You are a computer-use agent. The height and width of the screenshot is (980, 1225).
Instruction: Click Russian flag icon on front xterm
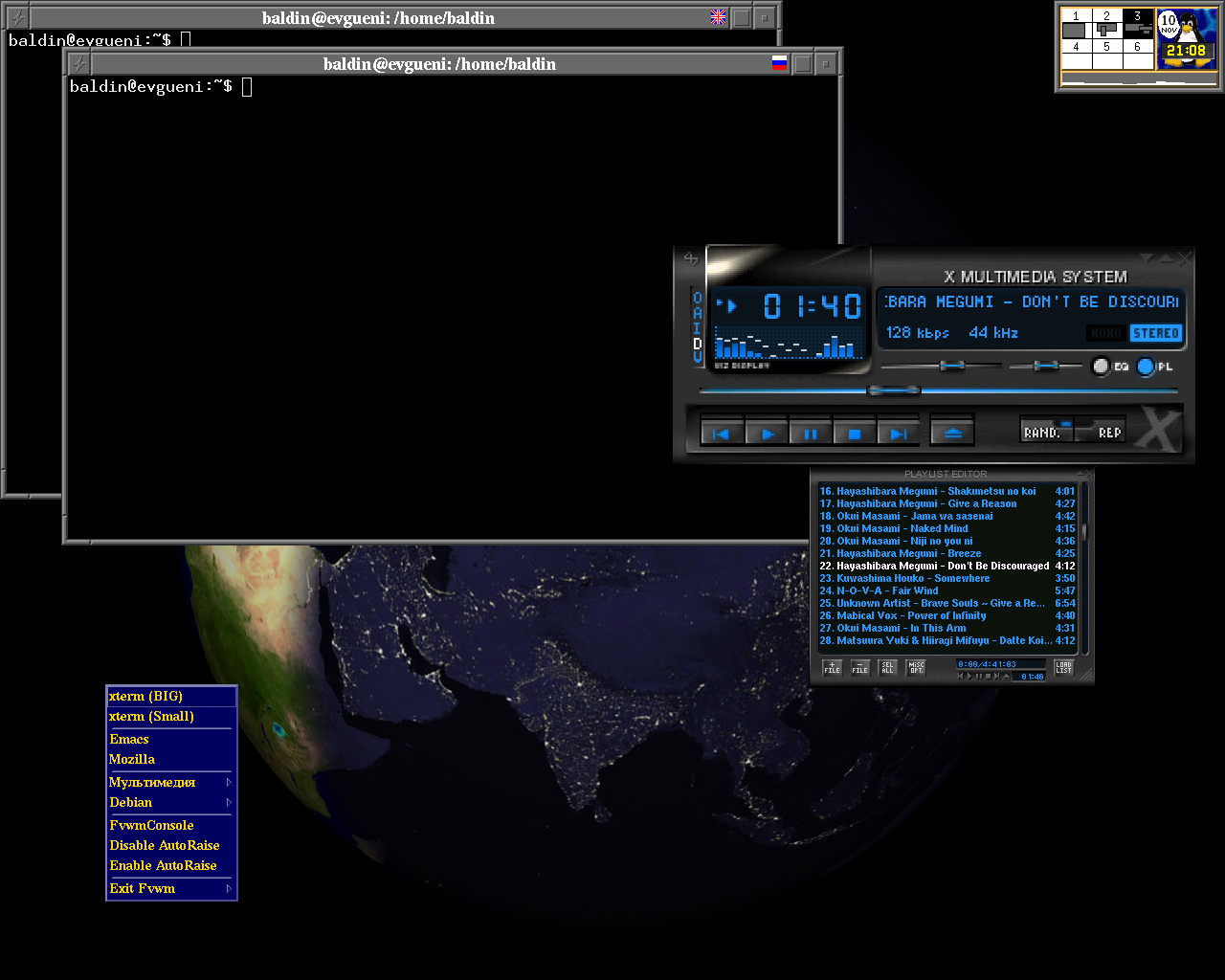click(779, 63)
